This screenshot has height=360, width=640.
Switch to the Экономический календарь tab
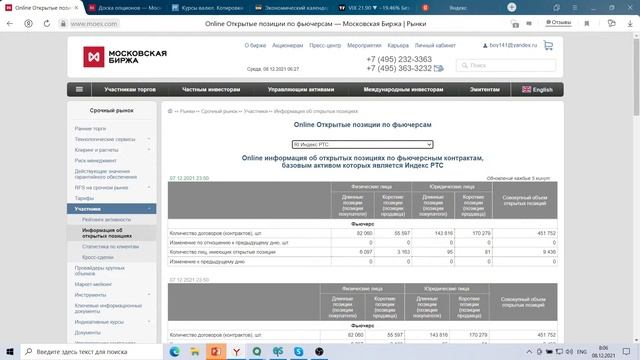click(291, 8)
